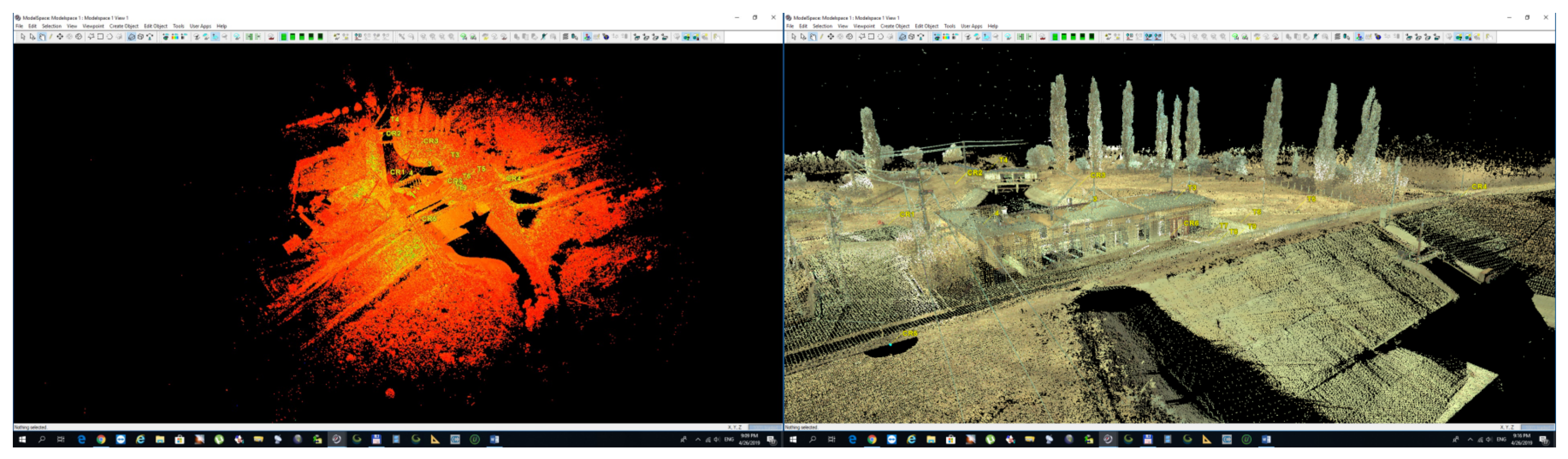The width and height of the screenshot is (1568, 459).
Task: Activate the hand View mode tool in left window
Action: (42, 37)
